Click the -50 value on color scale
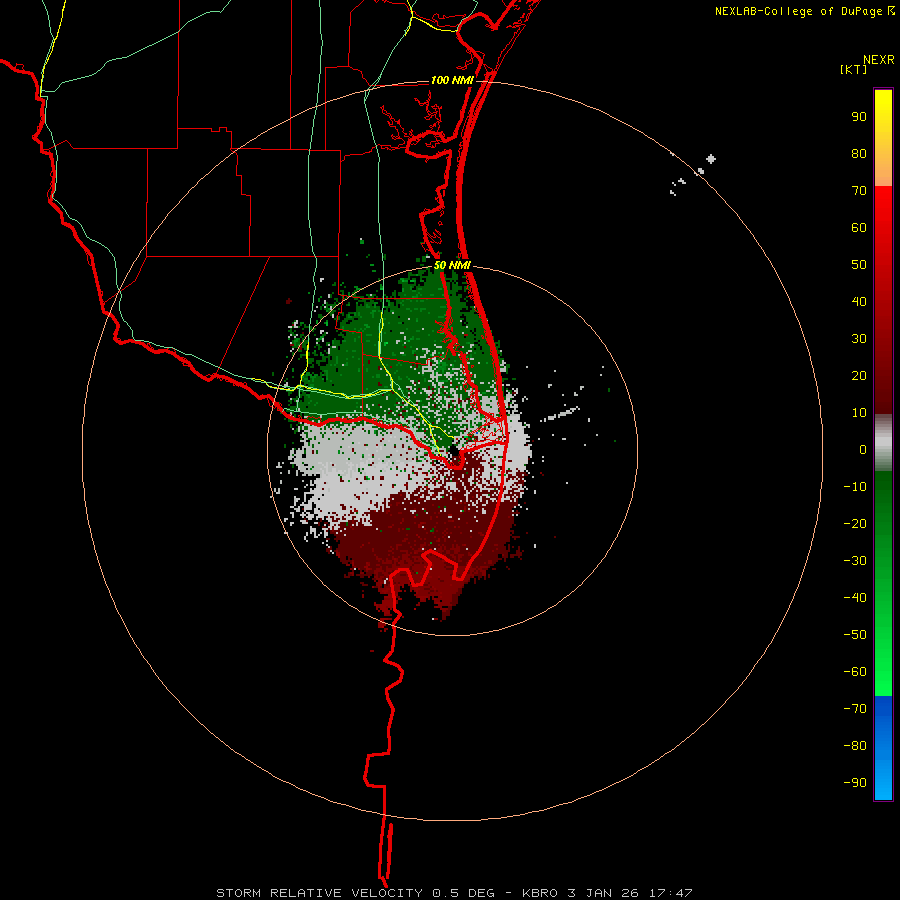Screen dimensions: 900x900 pos(855,635)
